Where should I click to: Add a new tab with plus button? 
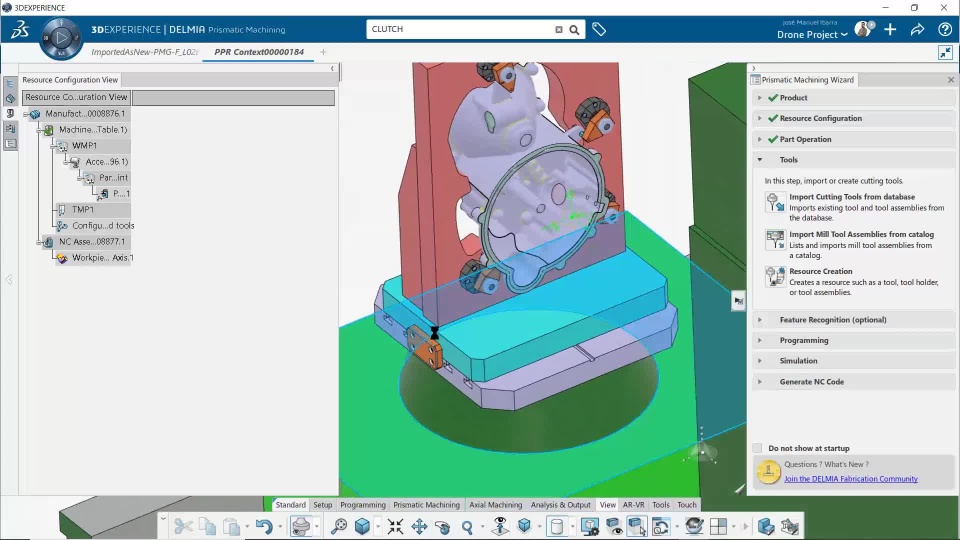click(323, 52)
